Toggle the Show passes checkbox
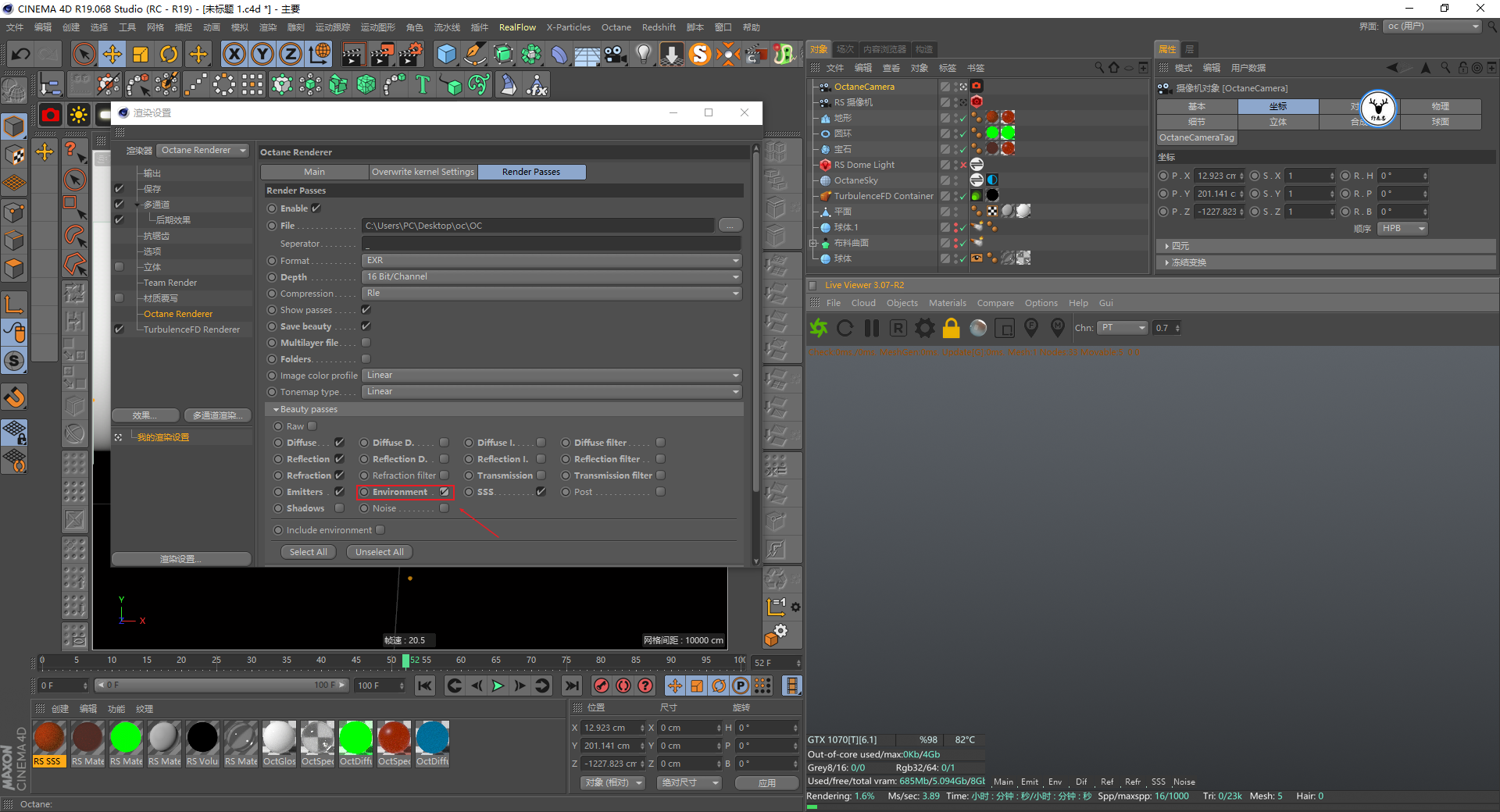The width and height of the screenshot is (1500, 812). tap(366, 310)
